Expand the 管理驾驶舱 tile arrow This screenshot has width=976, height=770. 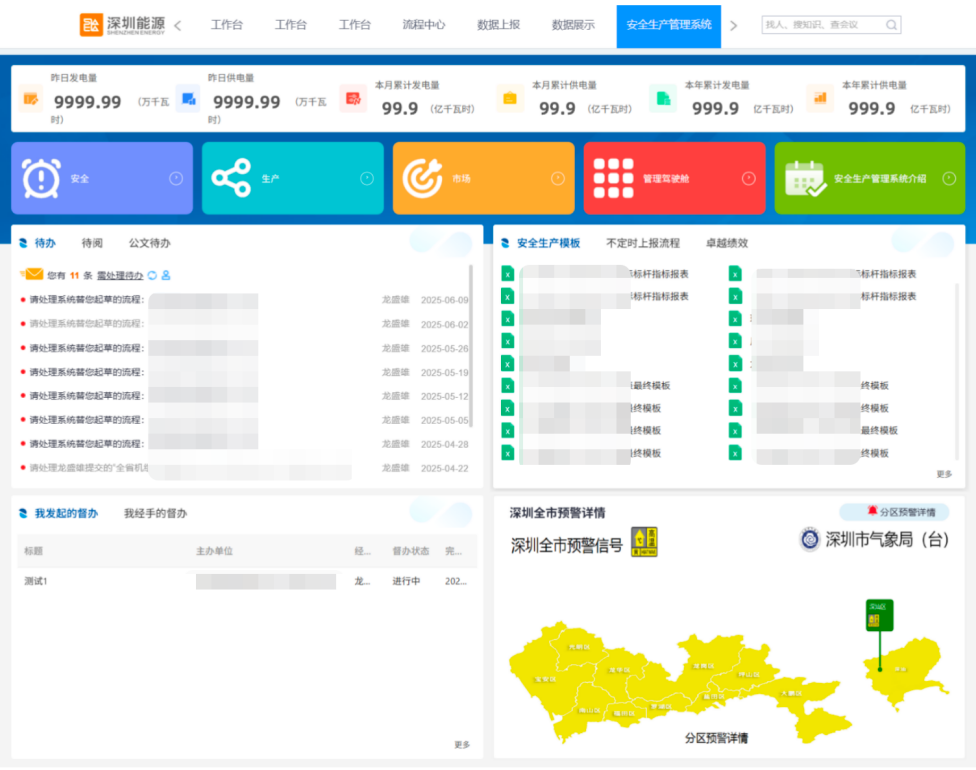748,178
